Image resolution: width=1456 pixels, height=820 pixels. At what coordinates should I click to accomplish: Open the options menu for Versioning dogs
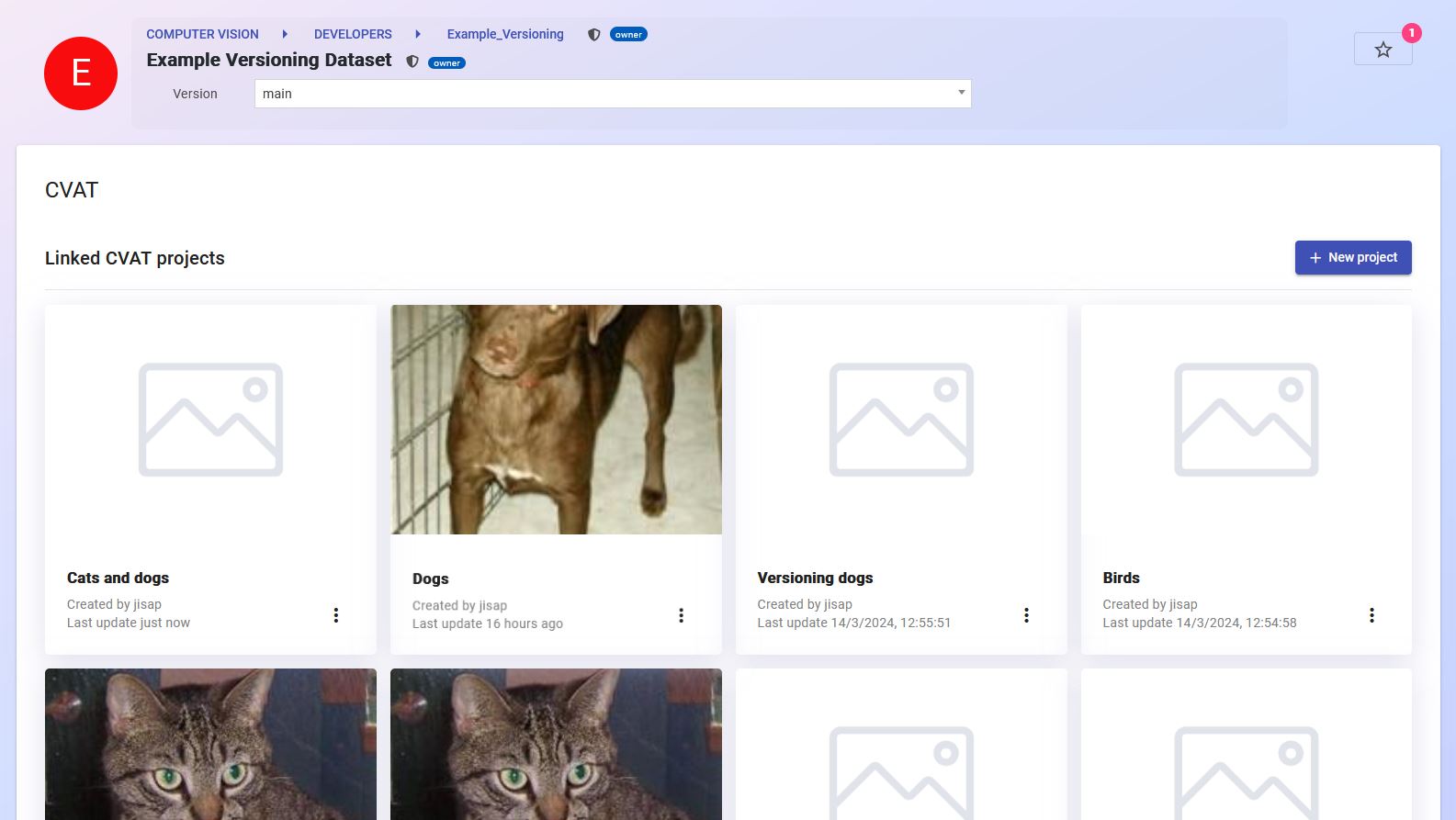click(1026, 615)
